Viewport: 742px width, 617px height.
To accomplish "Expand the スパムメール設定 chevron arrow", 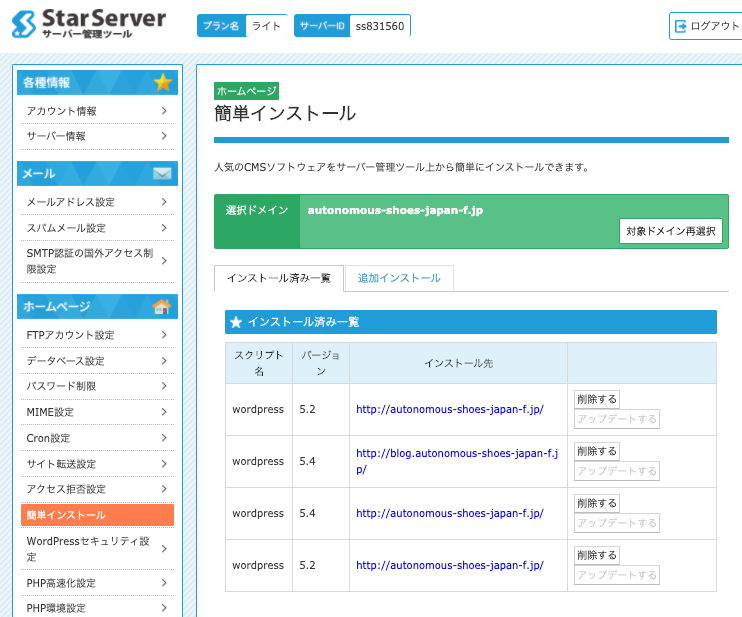I will [x=163, y=228].
